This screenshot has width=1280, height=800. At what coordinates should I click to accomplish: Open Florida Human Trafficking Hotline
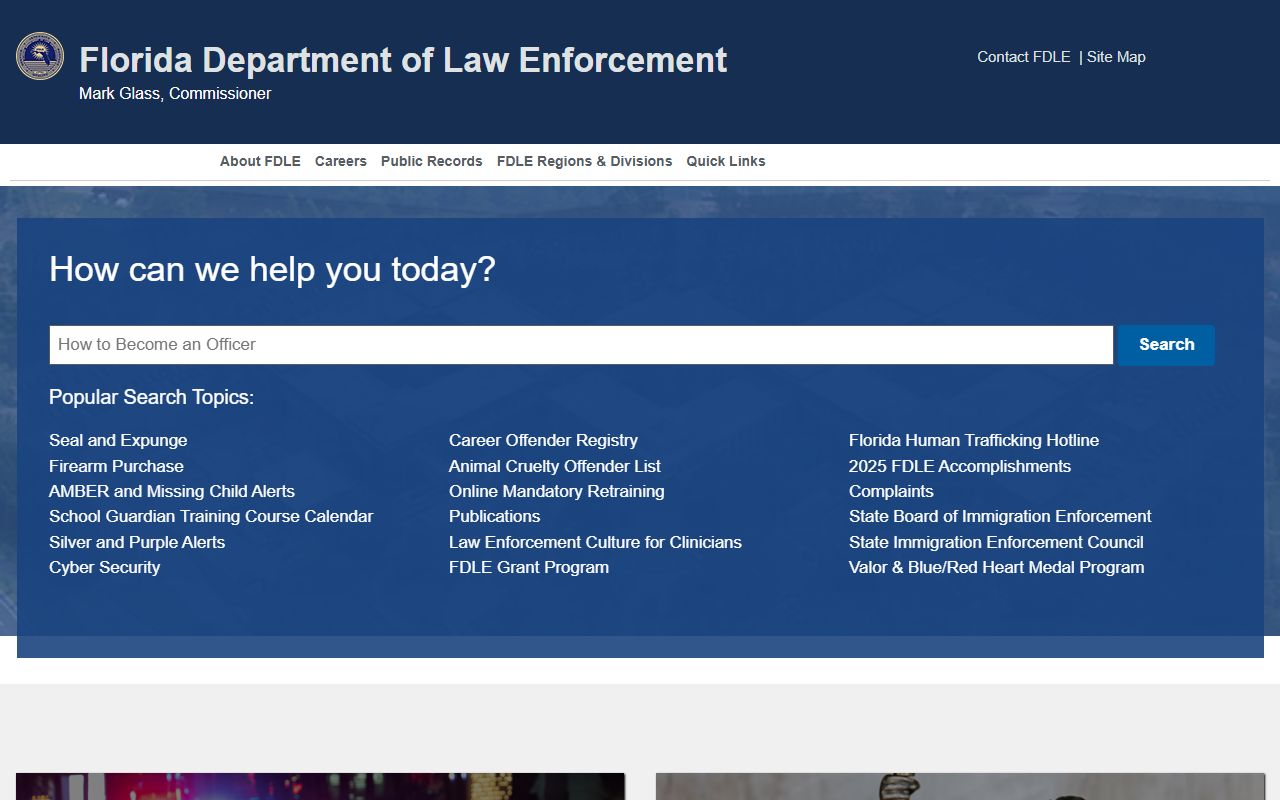pyautogui.click(x=974, y=440)
